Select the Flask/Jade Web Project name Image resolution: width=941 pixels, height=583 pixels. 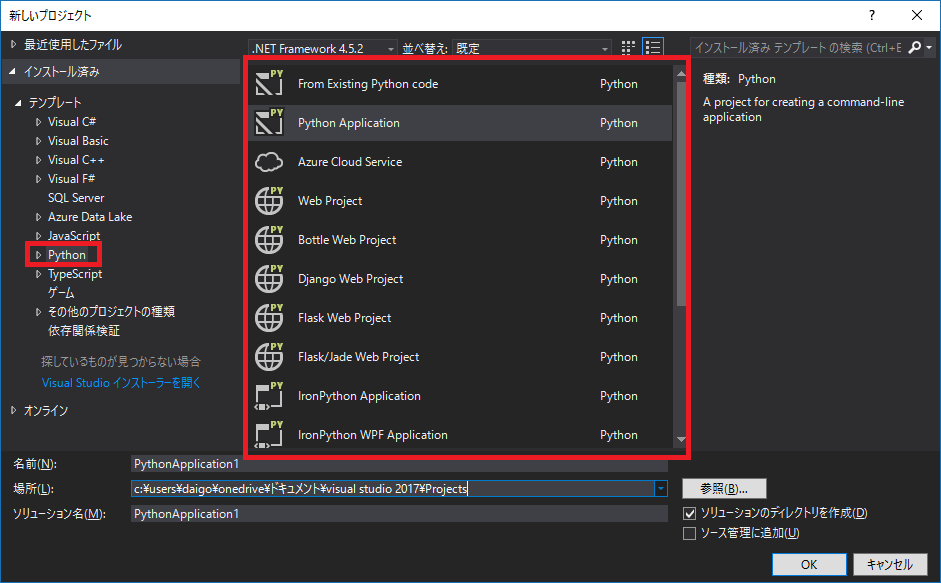click(x=358, y=357)
